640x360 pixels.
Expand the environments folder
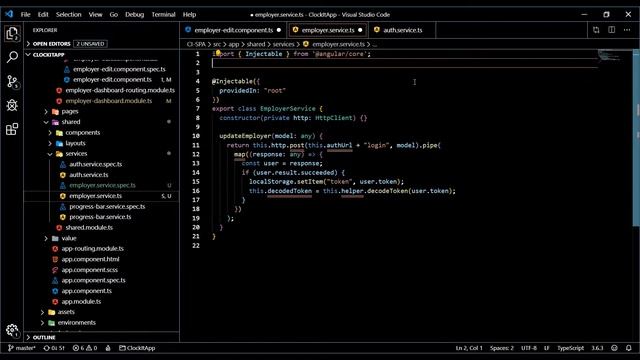76,322
